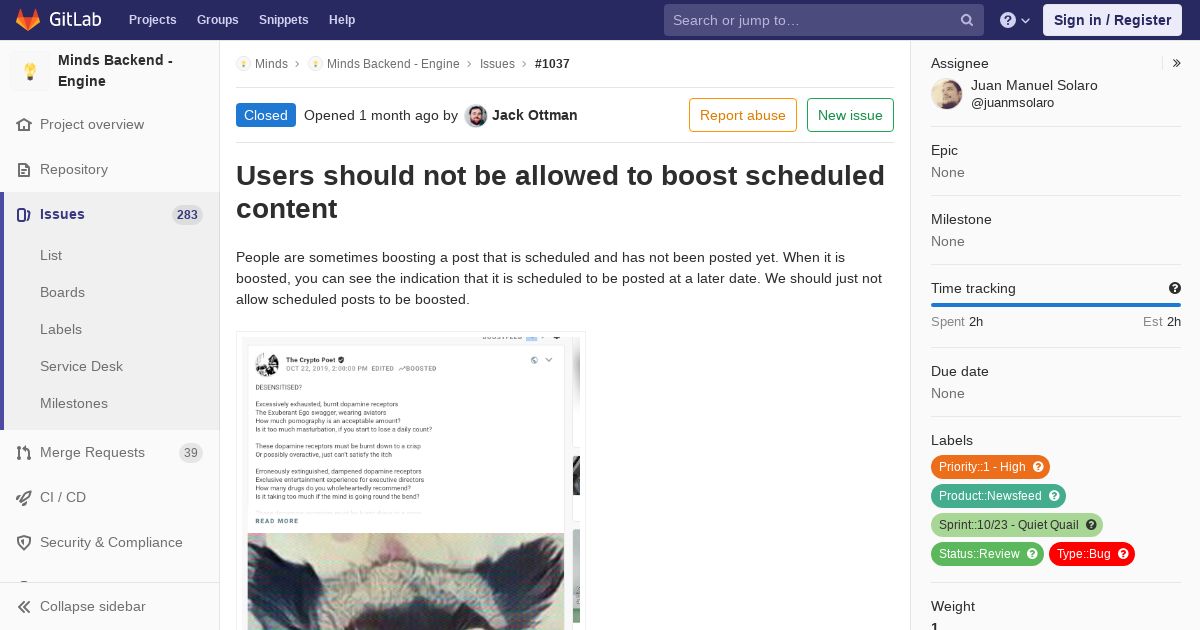
Task: Click Sprint label help icon
Action: pos(1091,525)
